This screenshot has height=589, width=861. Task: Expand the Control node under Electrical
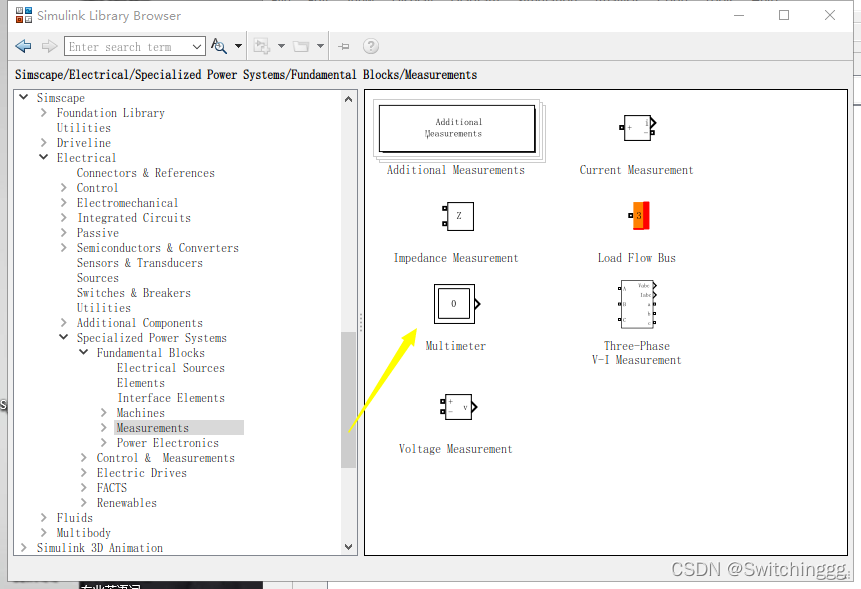[x=64, y=188]
